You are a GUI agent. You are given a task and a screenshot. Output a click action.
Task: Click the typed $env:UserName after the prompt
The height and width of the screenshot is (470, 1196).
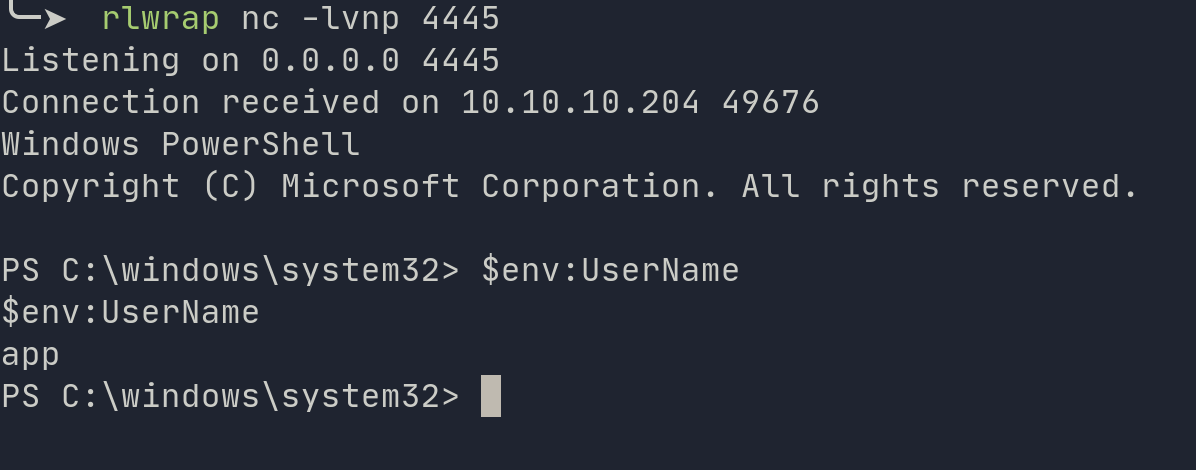pos(610,271)
